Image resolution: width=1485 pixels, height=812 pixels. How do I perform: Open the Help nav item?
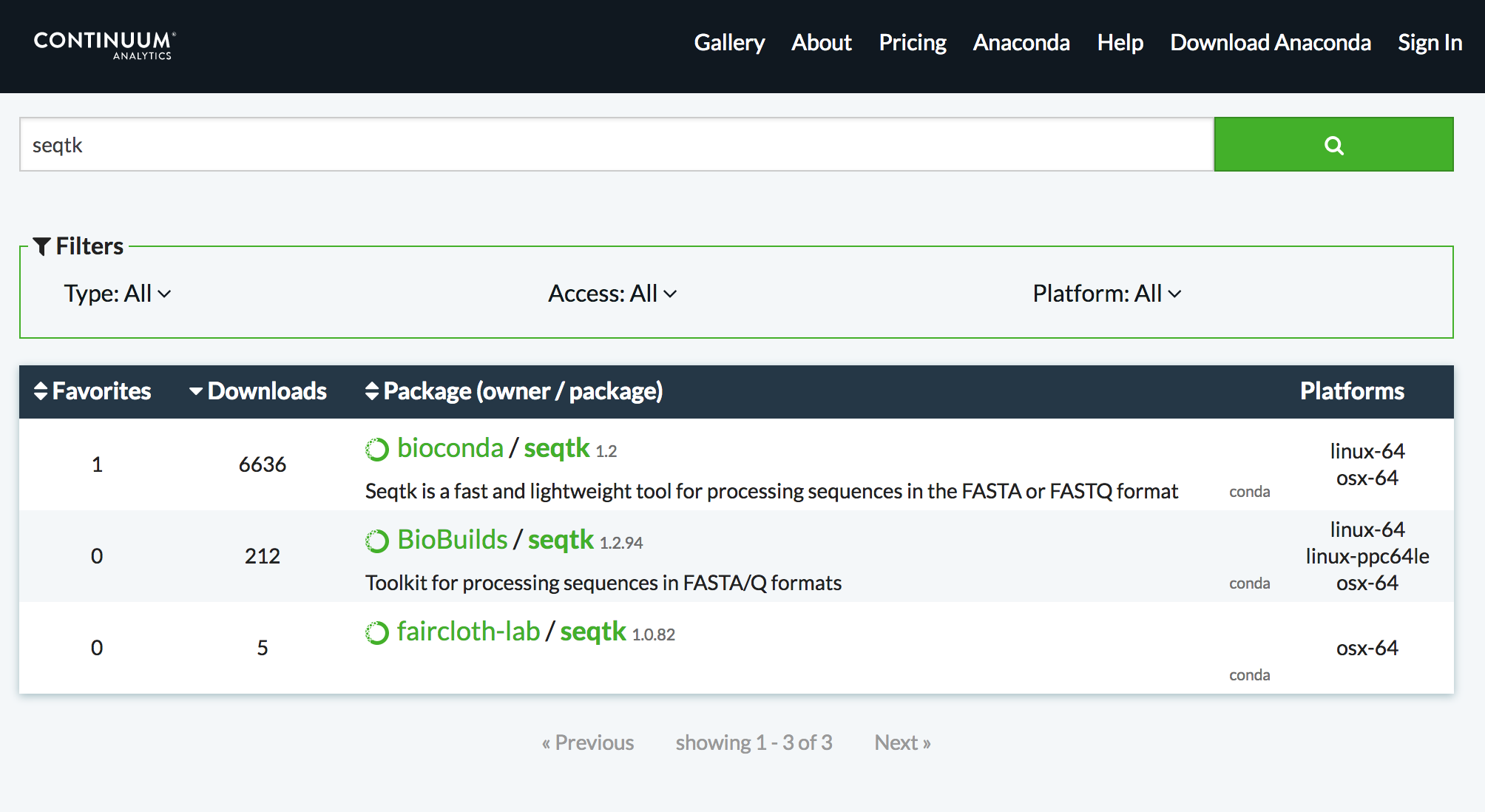1120,42
